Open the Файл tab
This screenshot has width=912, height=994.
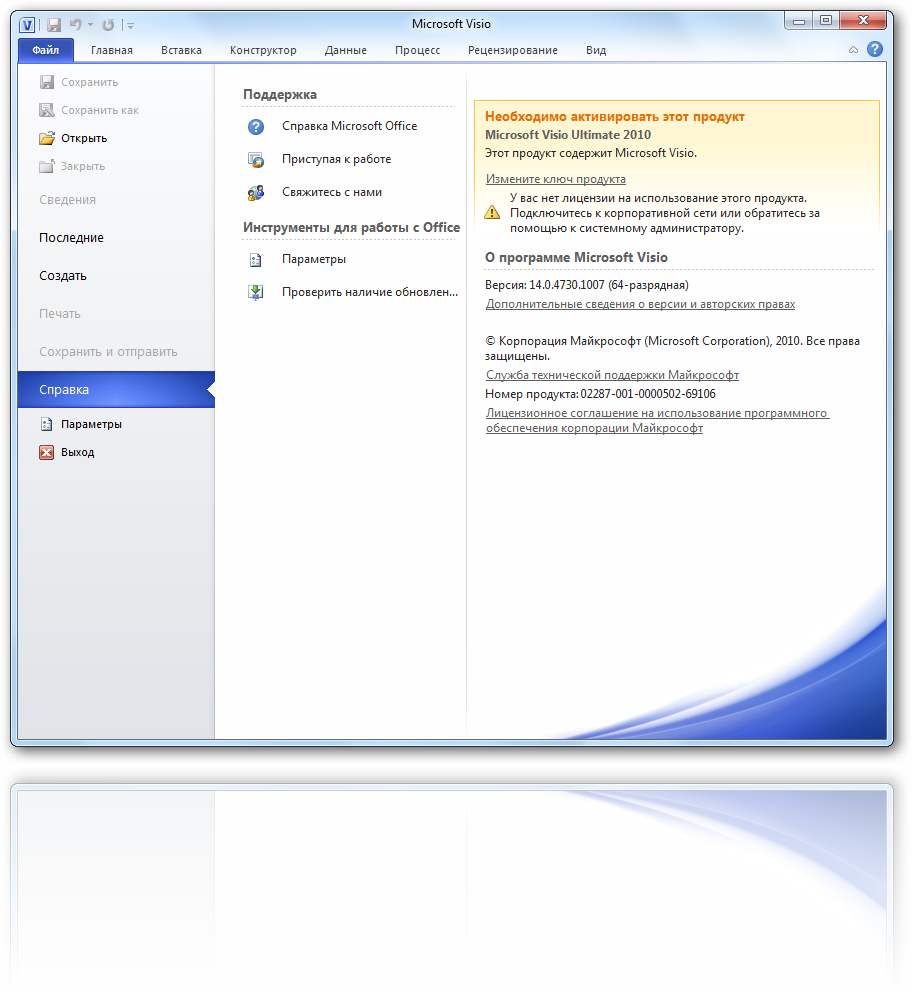tap(46, 50)
